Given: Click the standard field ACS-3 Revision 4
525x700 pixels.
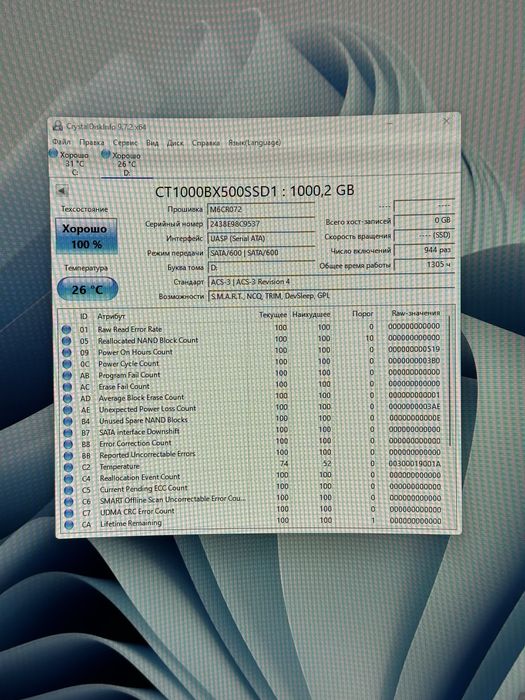Looking at the screenshot, I should pyautogui.click(x=331, y=282).
